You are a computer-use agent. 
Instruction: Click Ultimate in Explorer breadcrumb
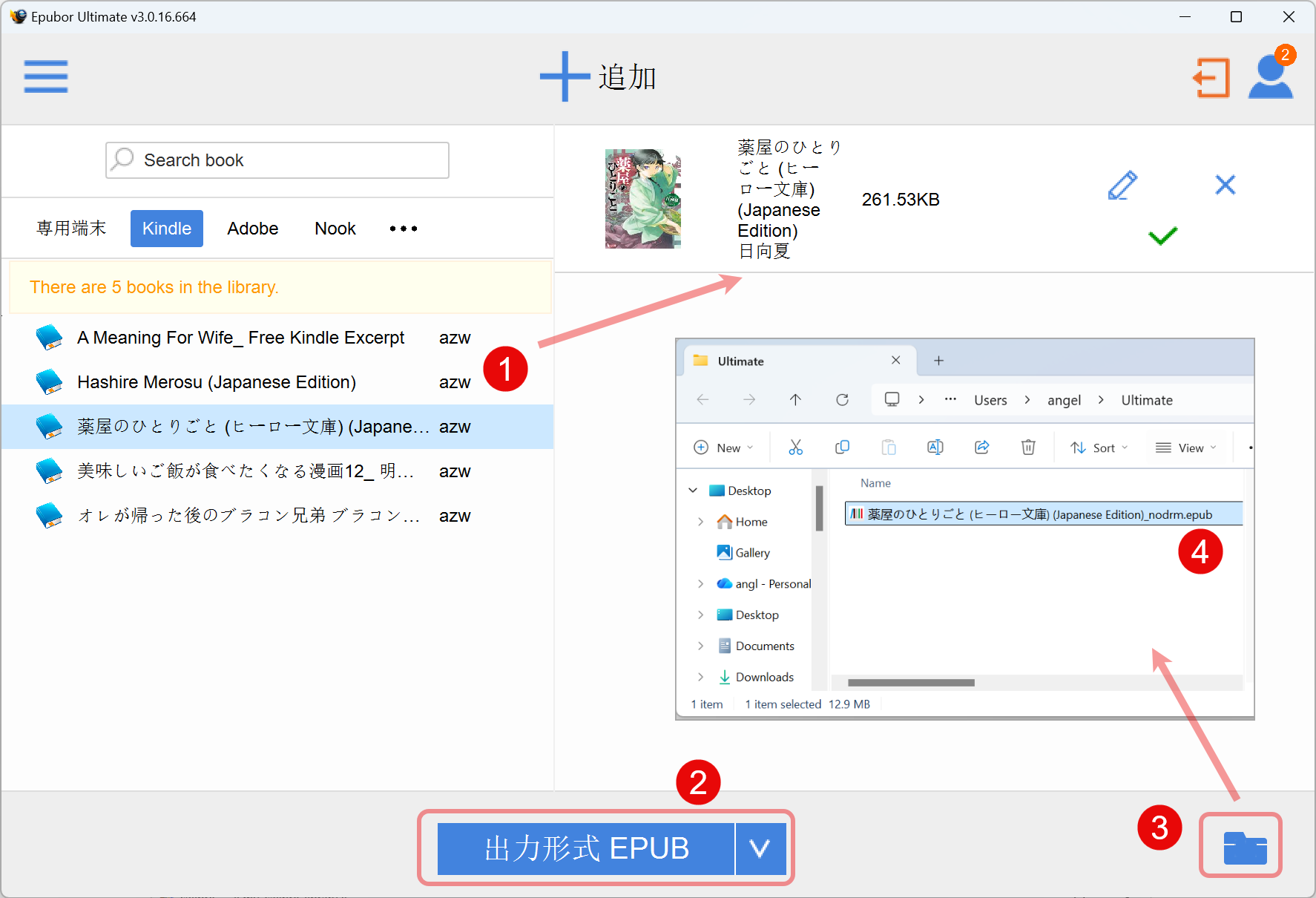point(1147,400)
